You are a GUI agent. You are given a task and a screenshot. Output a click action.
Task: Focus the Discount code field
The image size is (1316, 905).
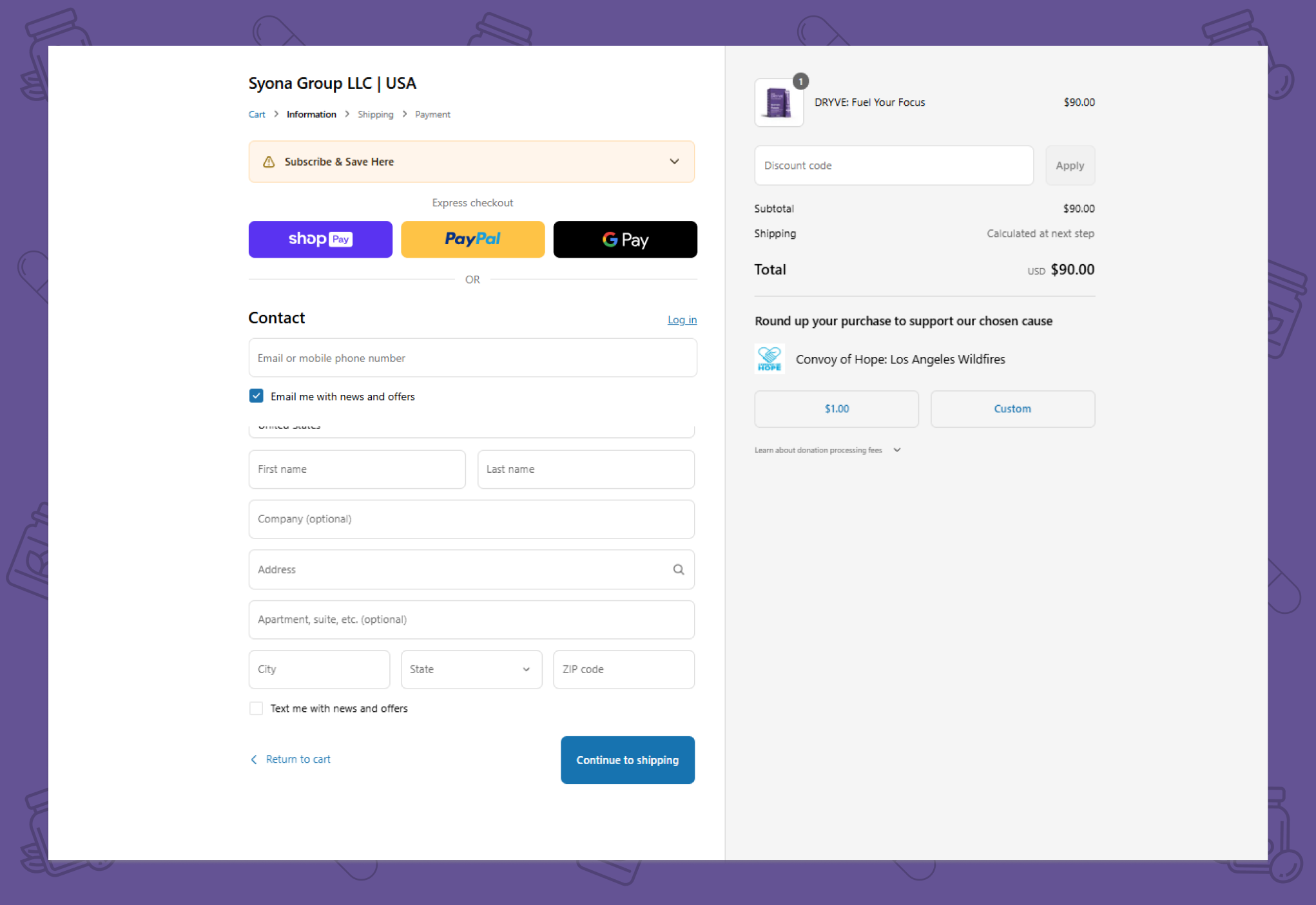coord(894,166)
